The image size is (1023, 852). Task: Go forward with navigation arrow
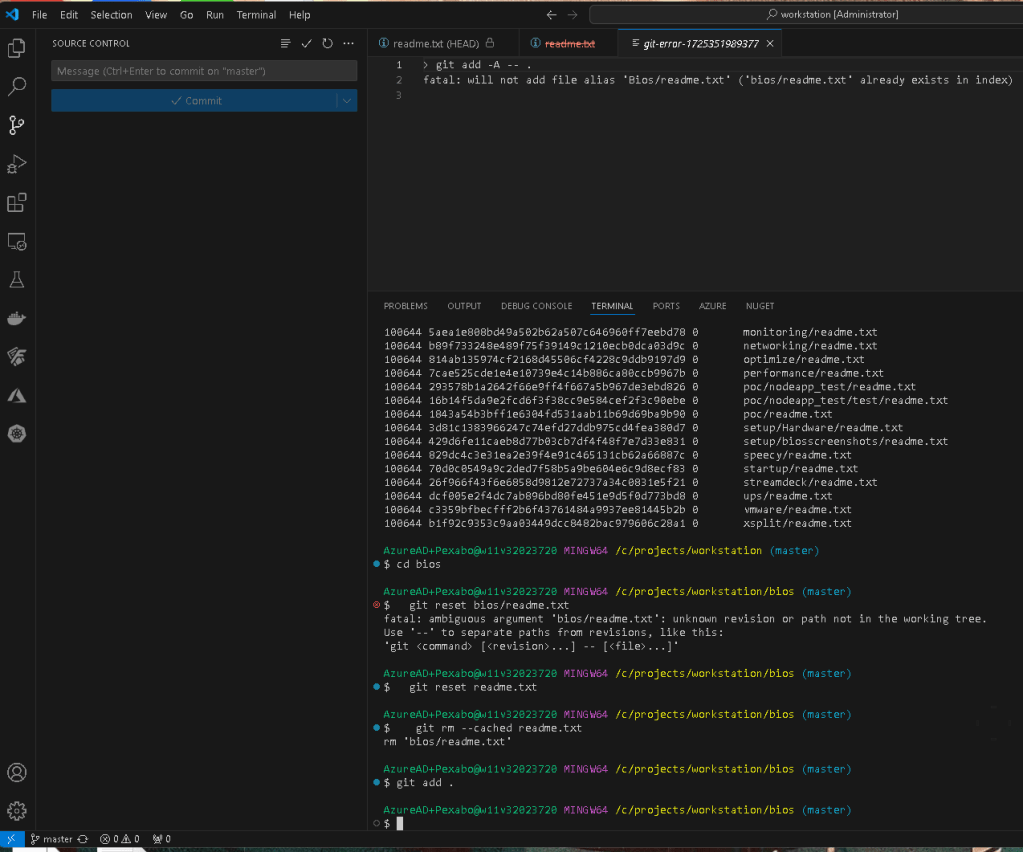coord(572,14)
